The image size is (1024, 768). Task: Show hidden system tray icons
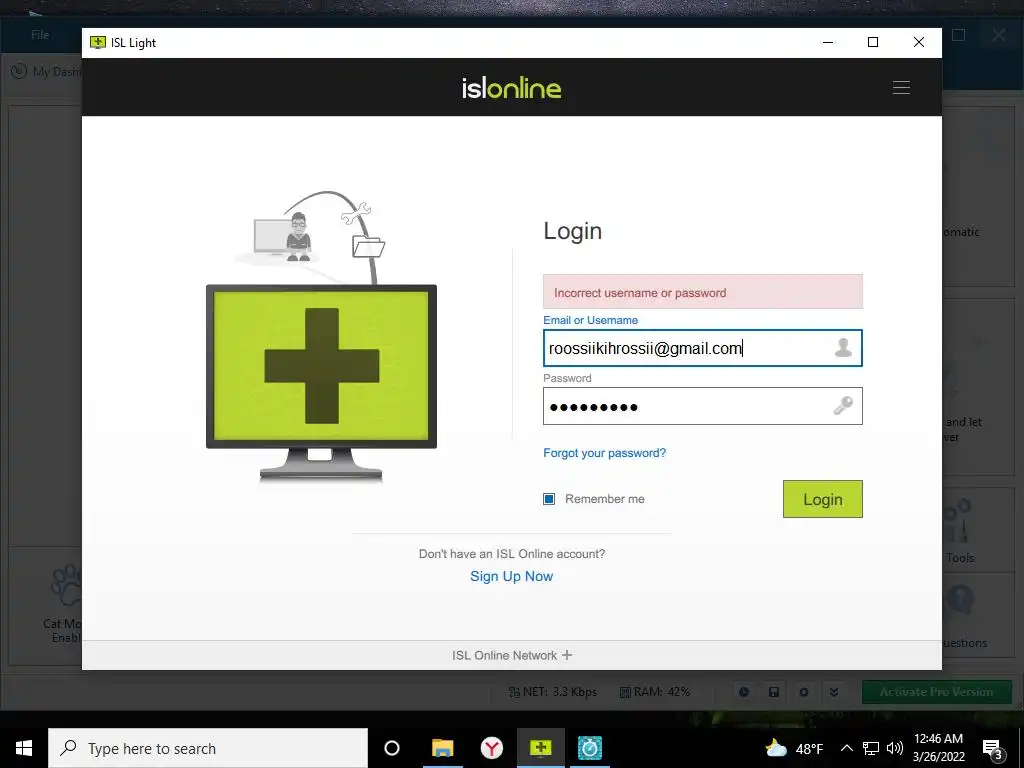[846, 748]
